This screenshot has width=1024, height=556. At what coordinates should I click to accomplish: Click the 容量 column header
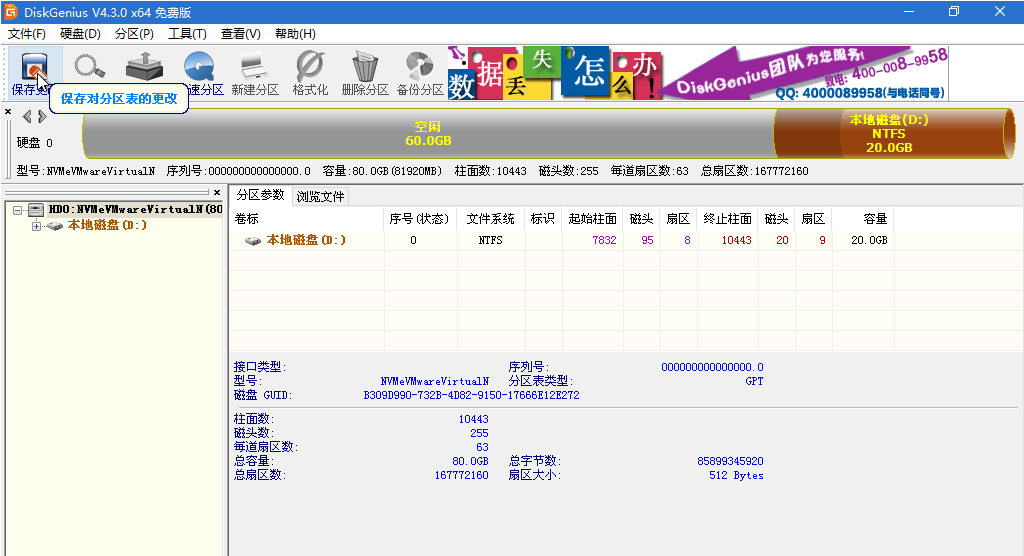click(x=863, y=219)
